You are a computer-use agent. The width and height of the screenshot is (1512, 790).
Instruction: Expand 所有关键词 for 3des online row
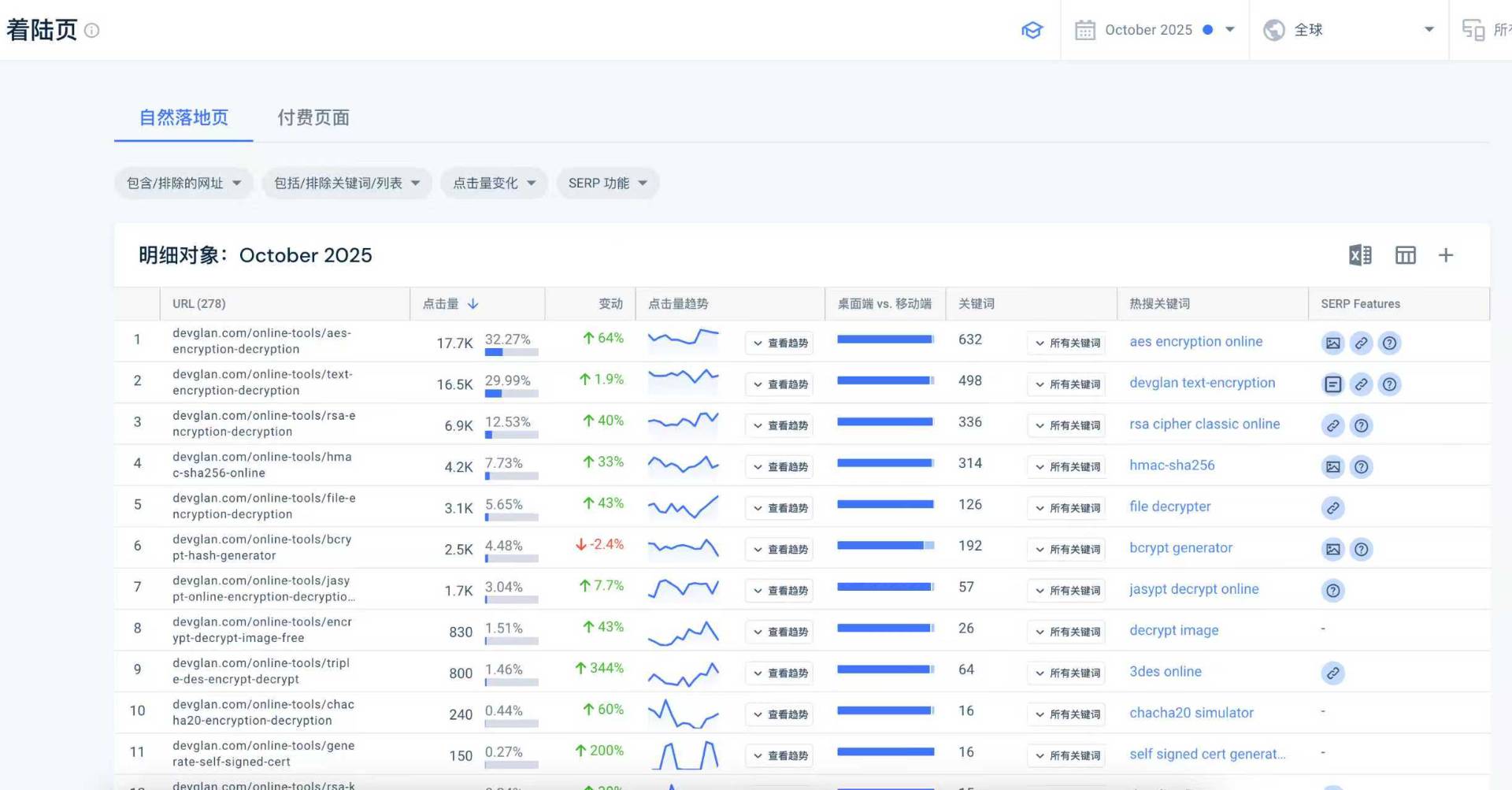[1067, 673]
